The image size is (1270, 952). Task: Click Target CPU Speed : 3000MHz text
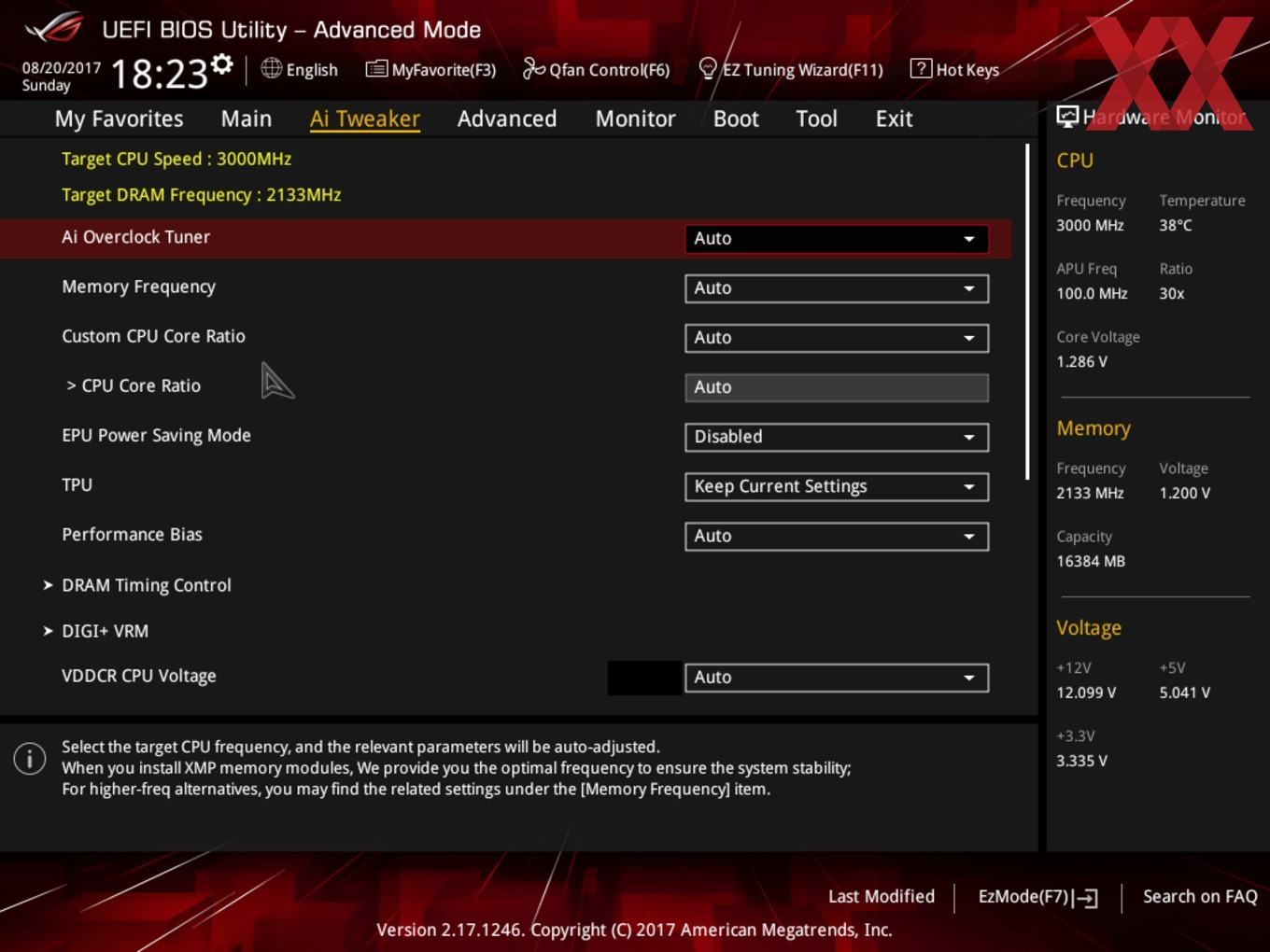point(176,159)
